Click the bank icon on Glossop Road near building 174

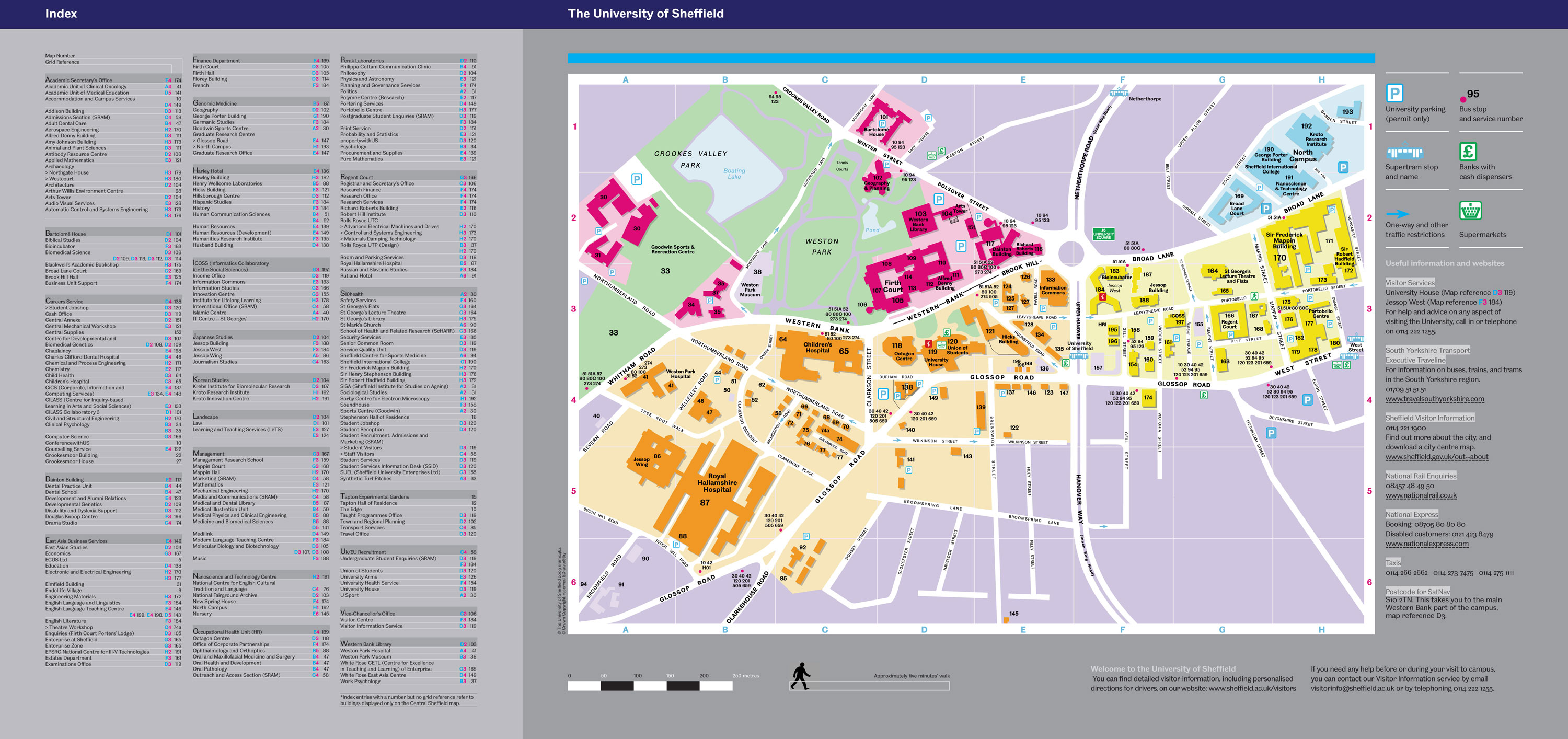[1203, 395]
